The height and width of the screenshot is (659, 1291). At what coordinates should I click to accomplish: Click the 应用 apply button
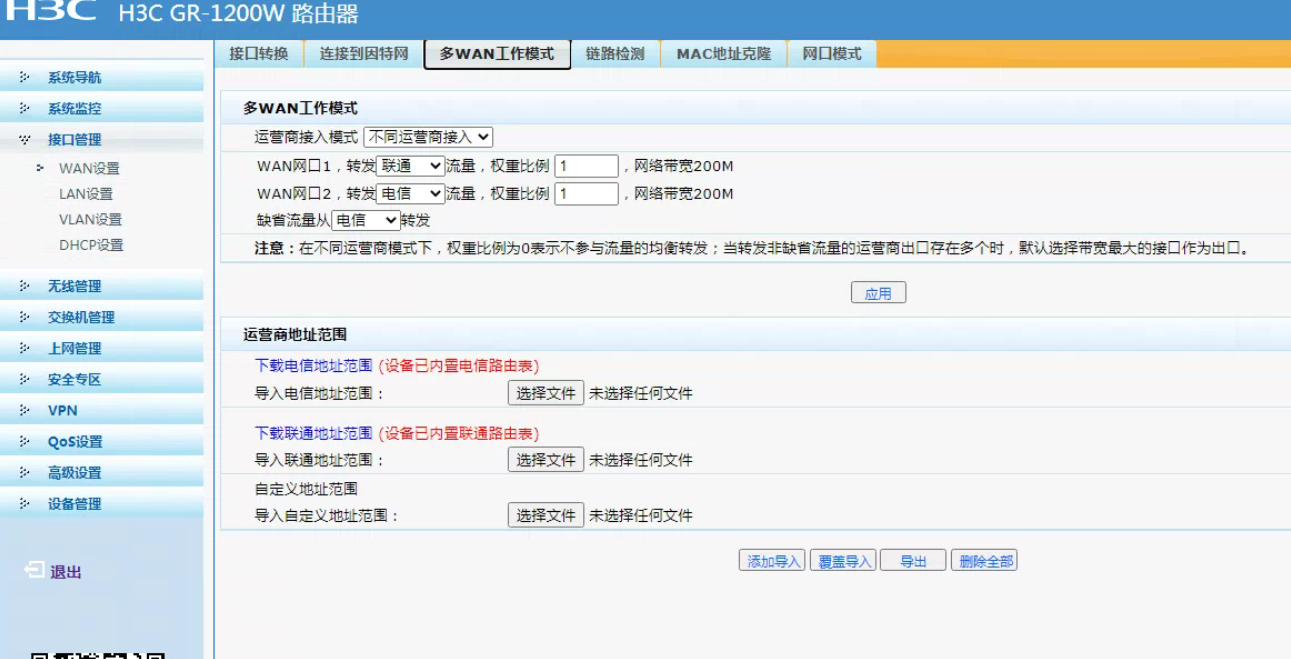coord(878,293)
